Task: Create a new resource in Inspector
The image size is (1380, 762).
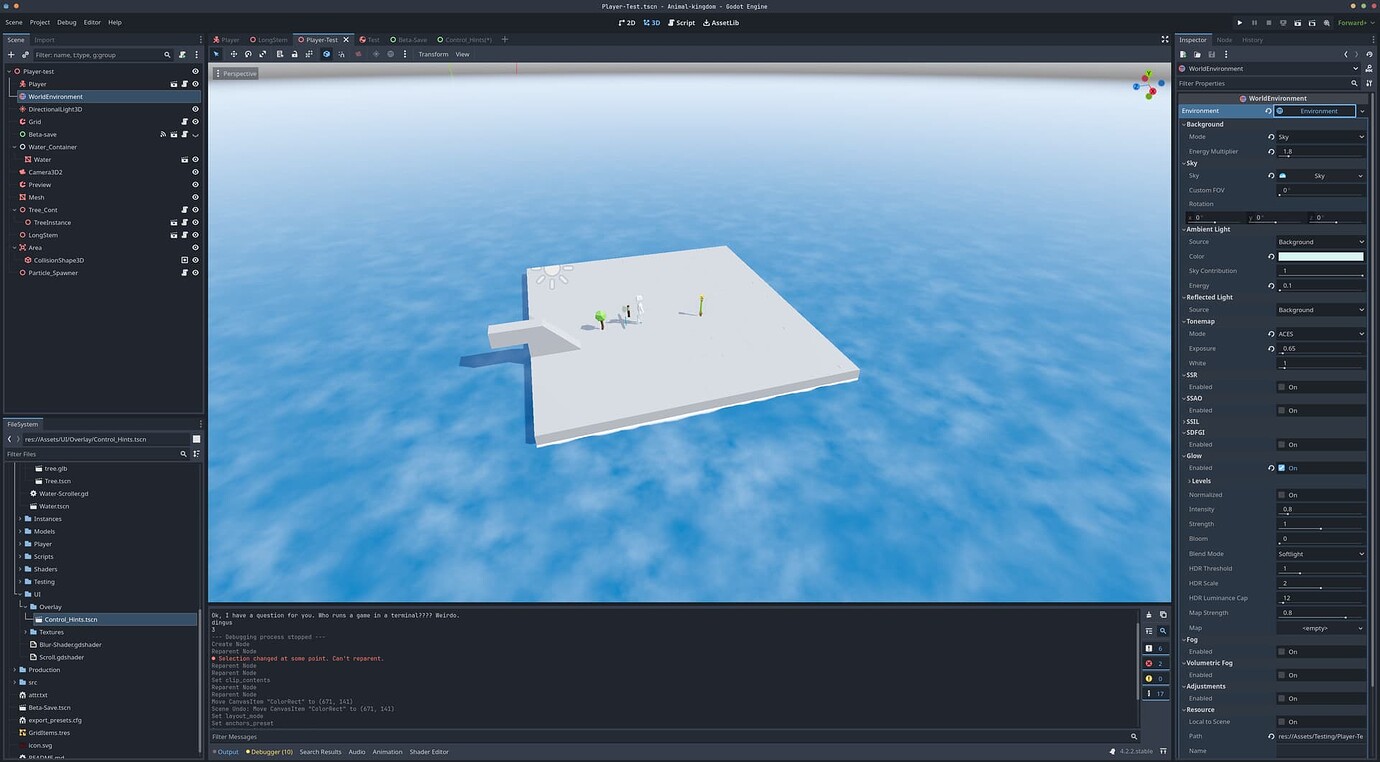Action: (1184, 54)
